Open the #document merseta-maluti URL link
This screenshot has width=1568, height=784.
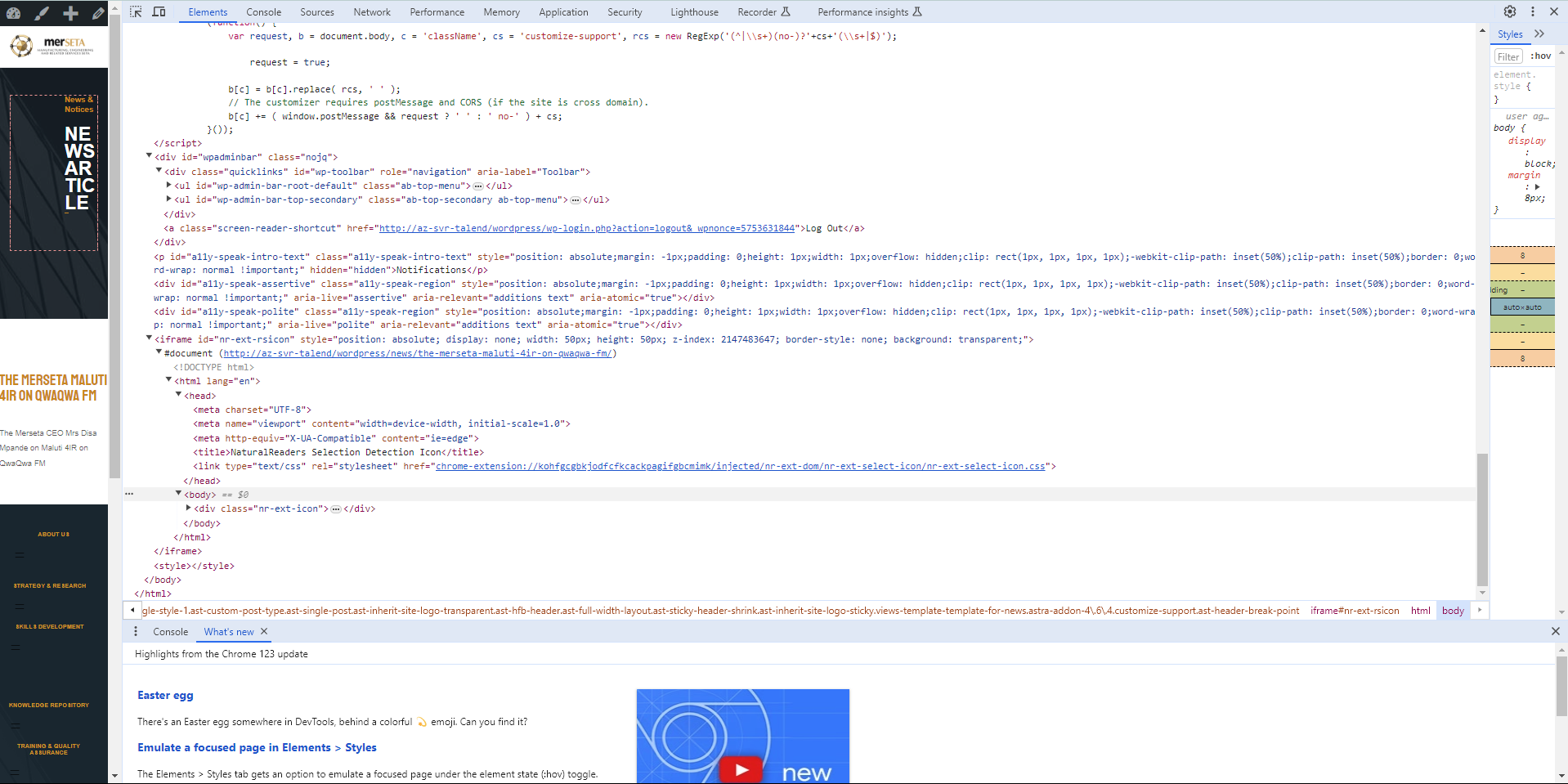click(x=418, y=353)
